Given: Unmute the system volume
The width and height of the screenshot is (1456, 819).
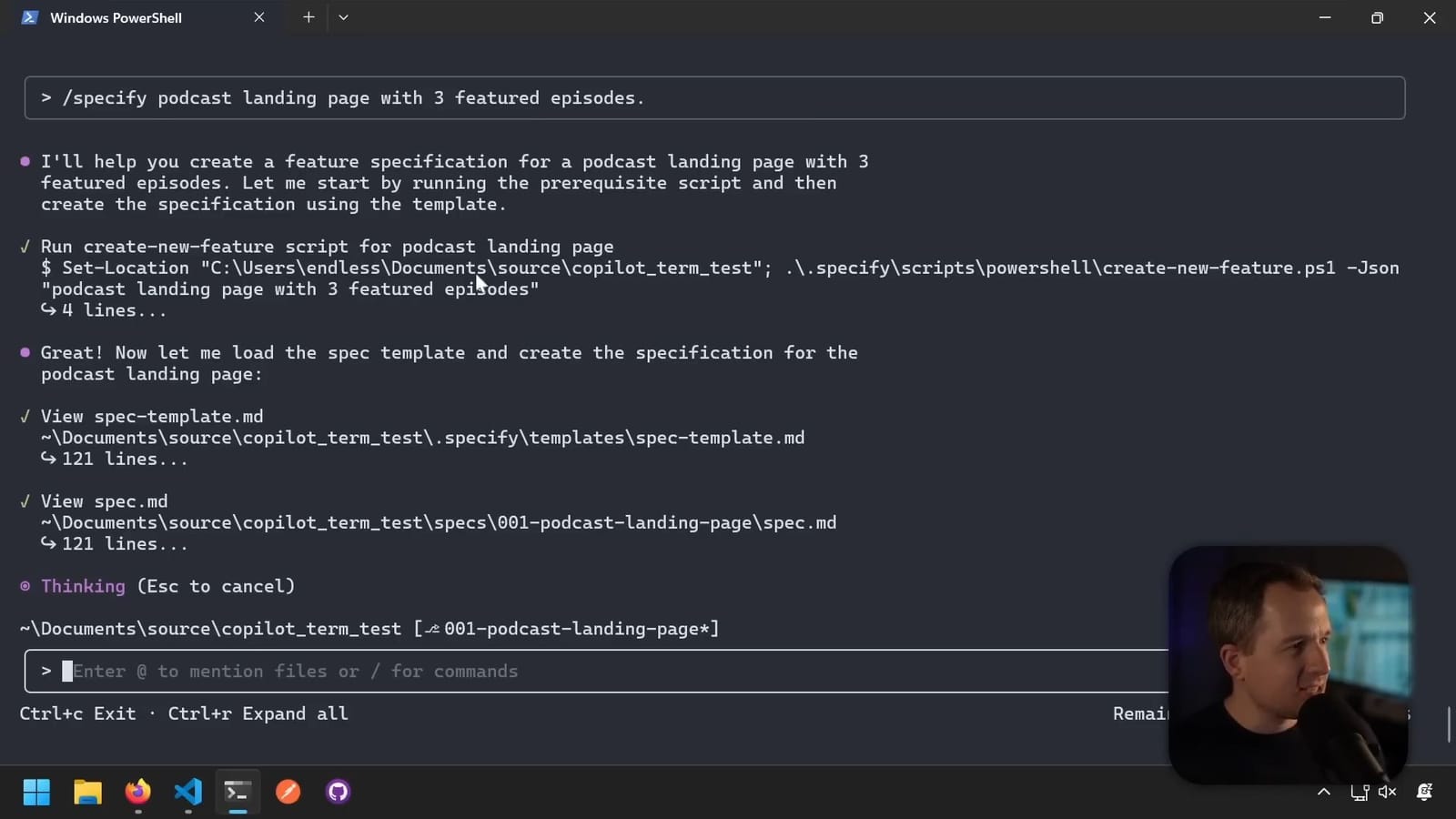Looking at the screenshot, I should (1389, 792).
